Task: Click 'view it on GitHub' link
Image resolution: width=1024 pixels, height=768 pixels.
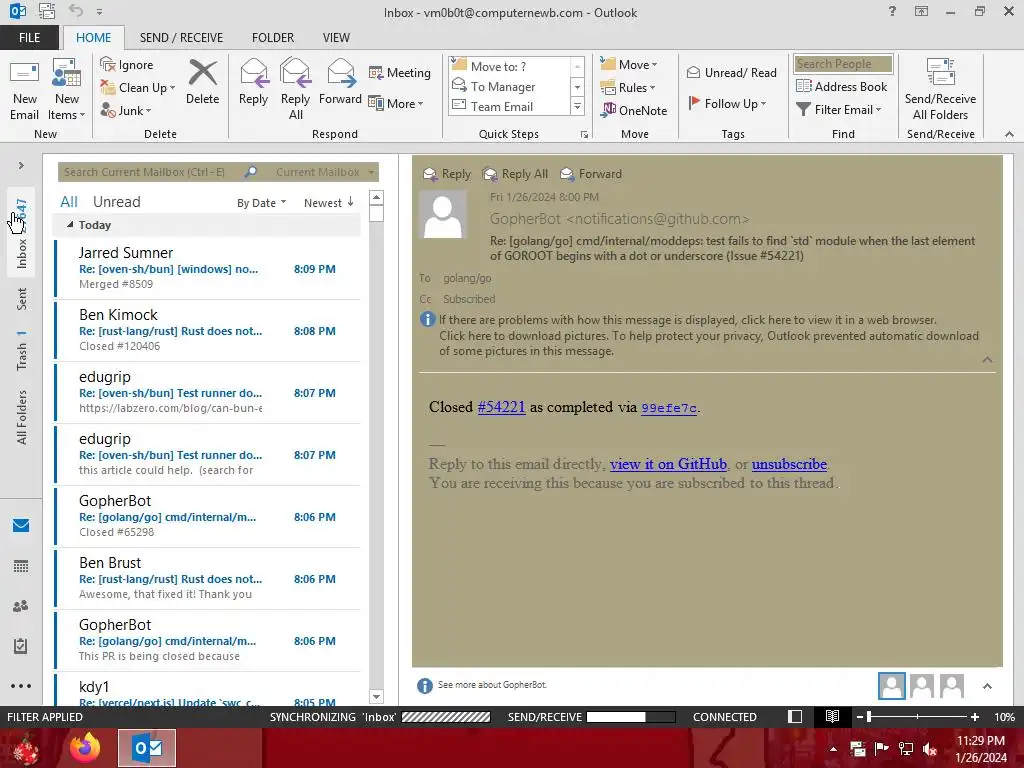Action: [668, 464]
